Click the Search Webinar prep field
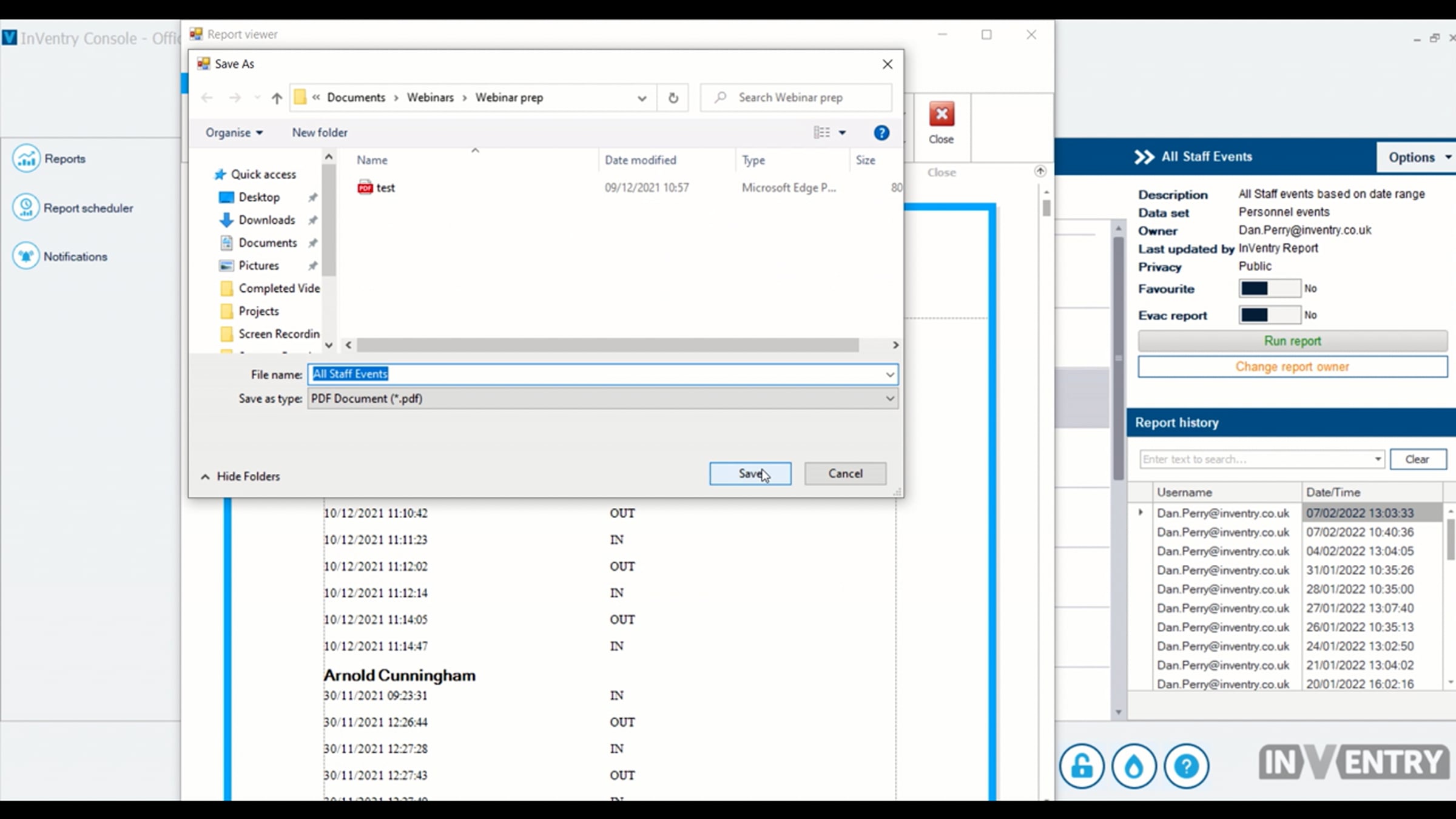Screen dimensions: 1456x819 796,98
